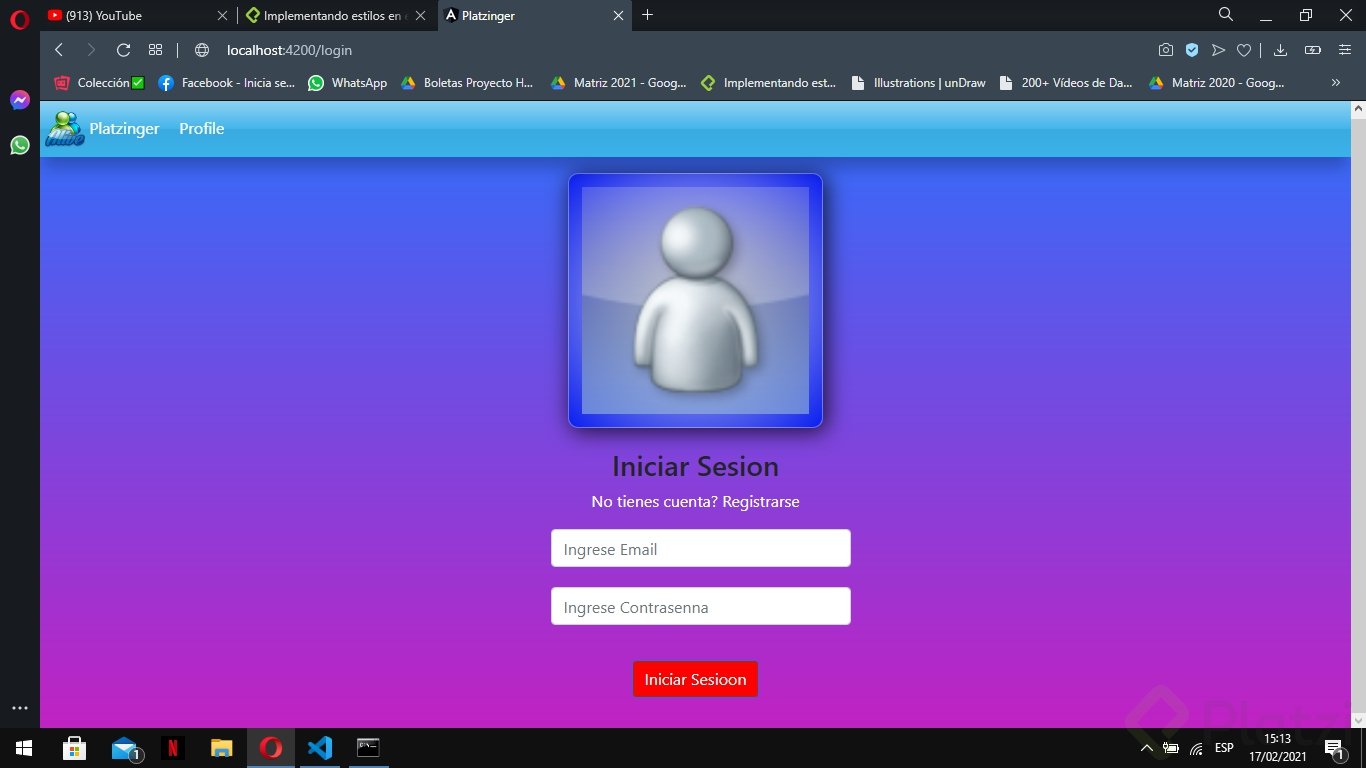This screenshot has height=768, width=1366.
Task: Switch to Visual Studio Code in taskbar
Action: coord(320,748)
